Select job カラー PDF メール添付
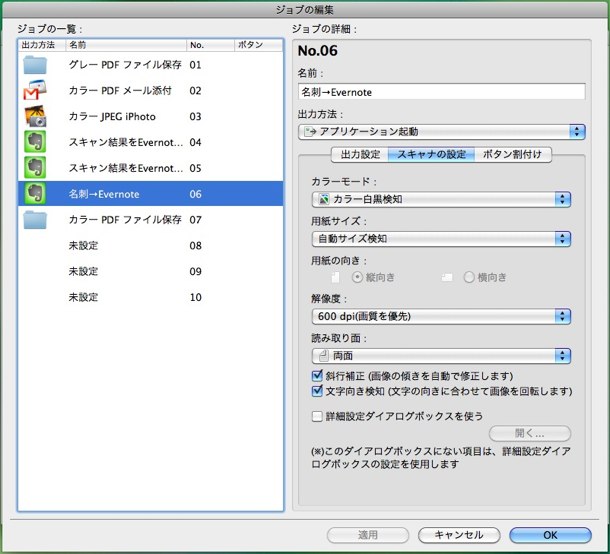 click(151, 91)
